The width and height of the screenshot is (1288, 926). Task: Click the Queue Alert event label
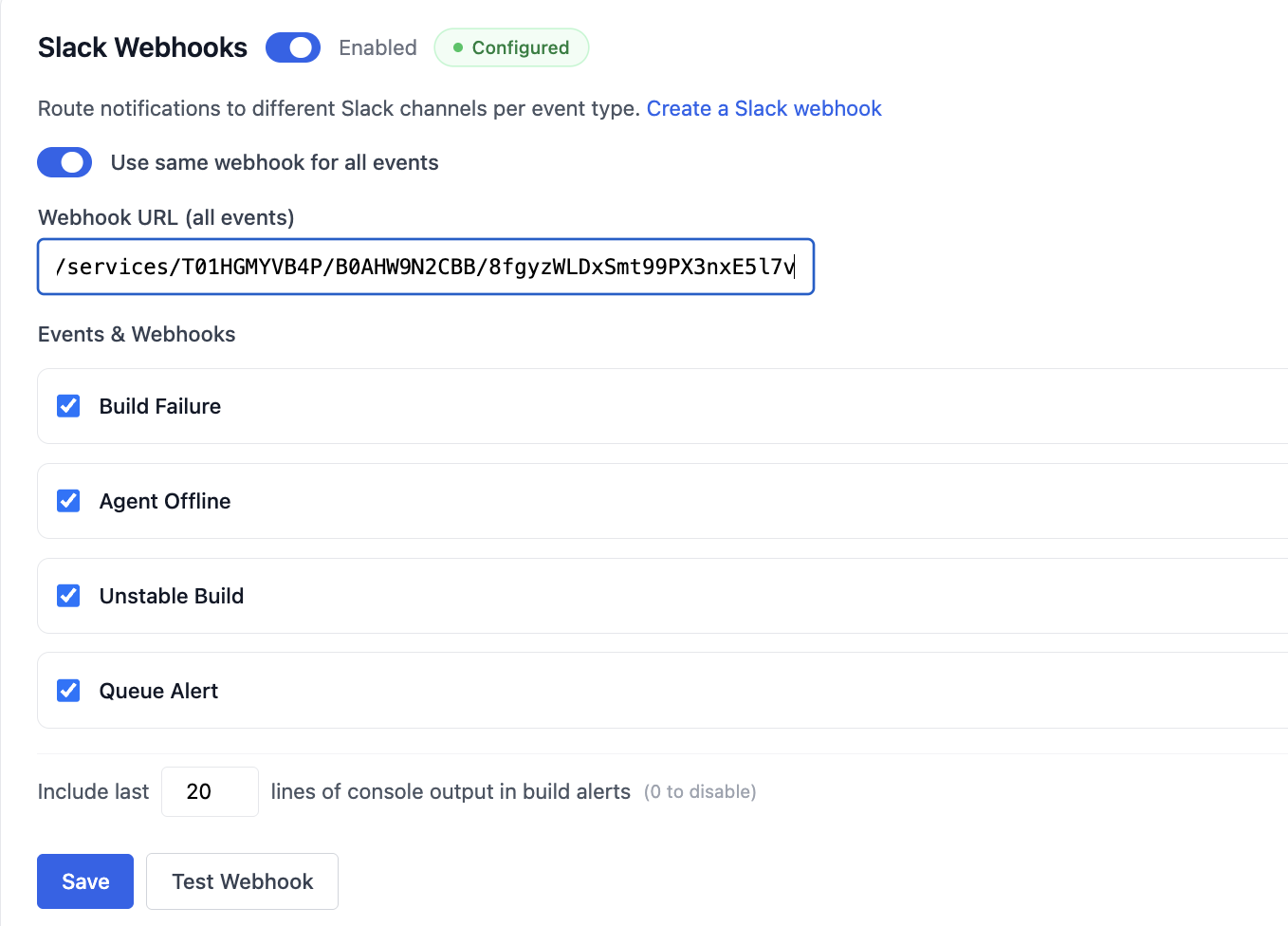coord(158,691)
